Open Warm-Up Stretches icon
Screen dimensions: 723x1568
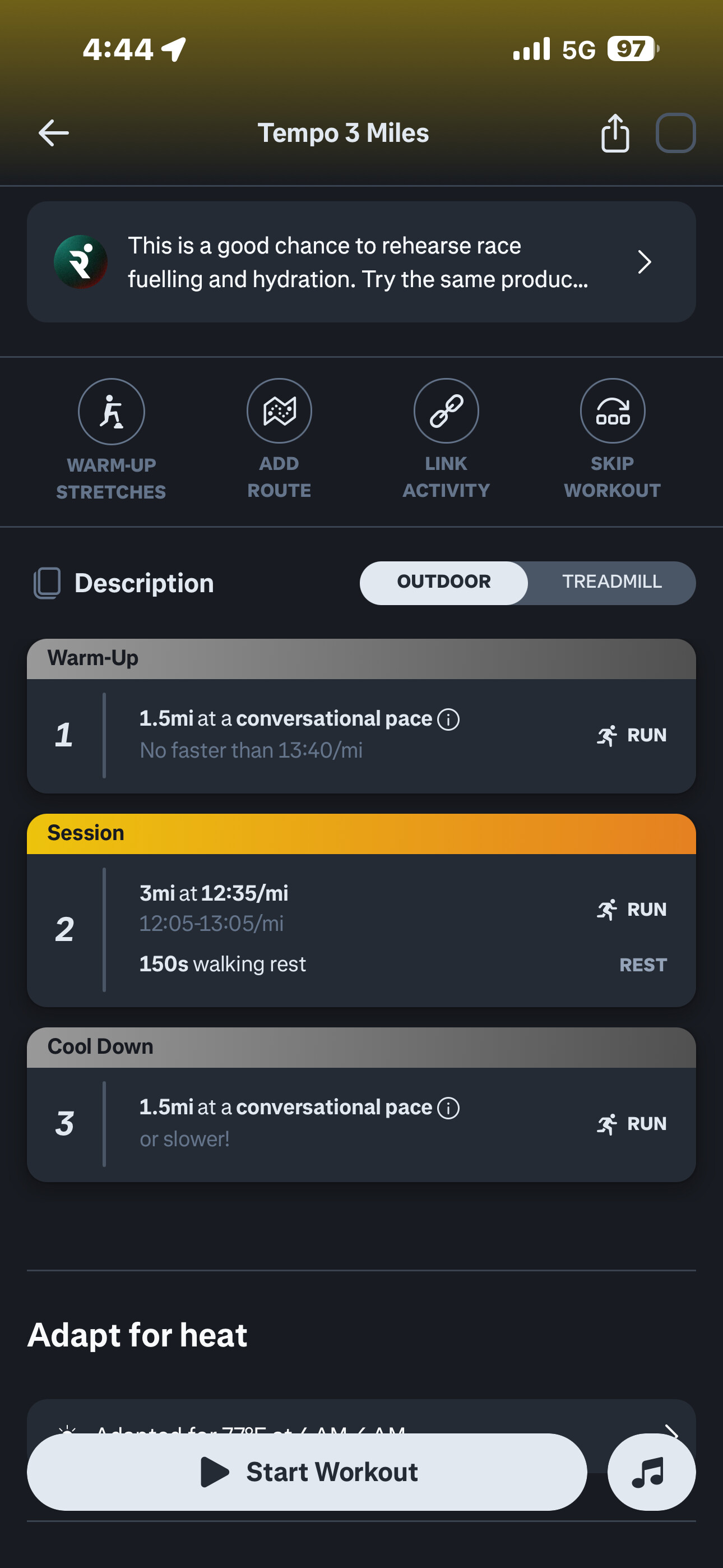[x=112, y=412]
